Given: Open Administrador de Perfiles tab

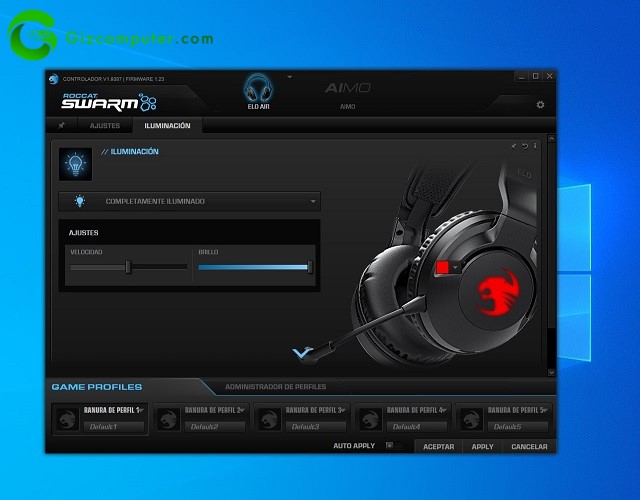Looking at the screenshot, I should pyautogui.click(x=276, y=387).
